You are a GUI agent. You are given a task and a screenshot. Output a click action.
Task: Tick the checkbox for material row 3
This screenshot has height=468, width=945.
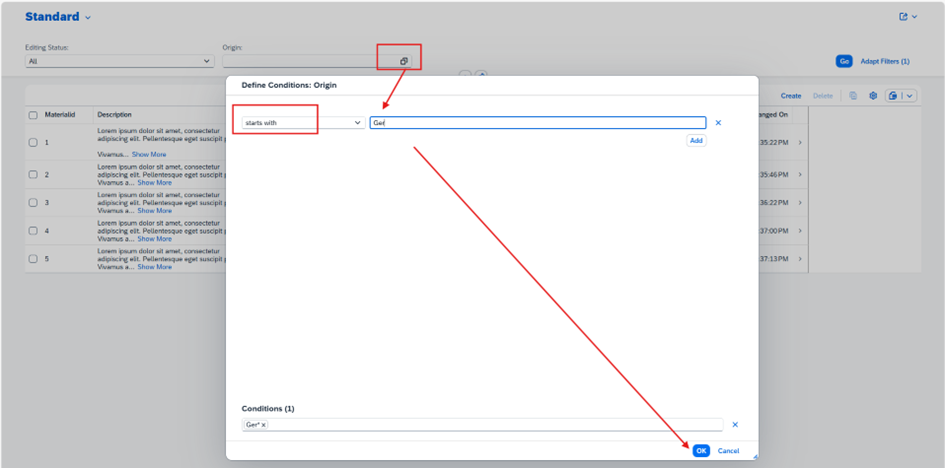pos(33,203)
